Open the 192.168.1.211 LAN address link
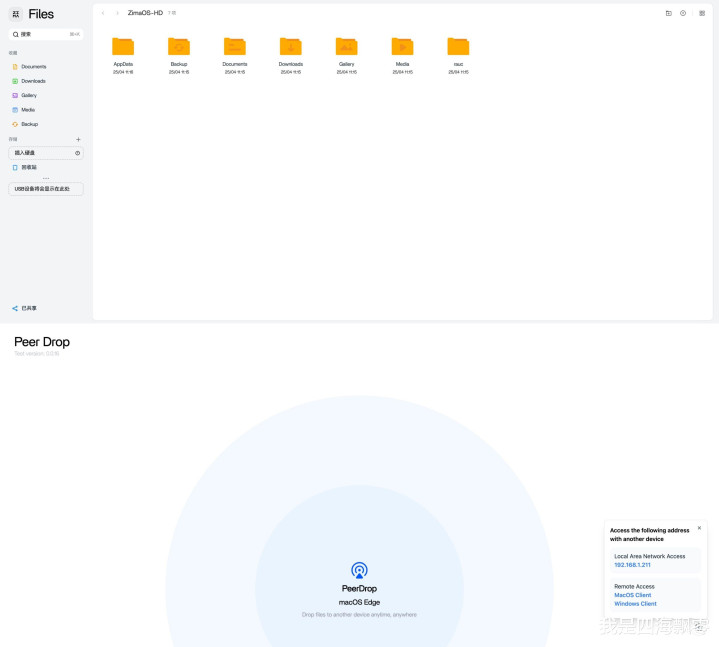Image resolution: width=719 pixels, height=647 pixels. (x=632, y=565)
